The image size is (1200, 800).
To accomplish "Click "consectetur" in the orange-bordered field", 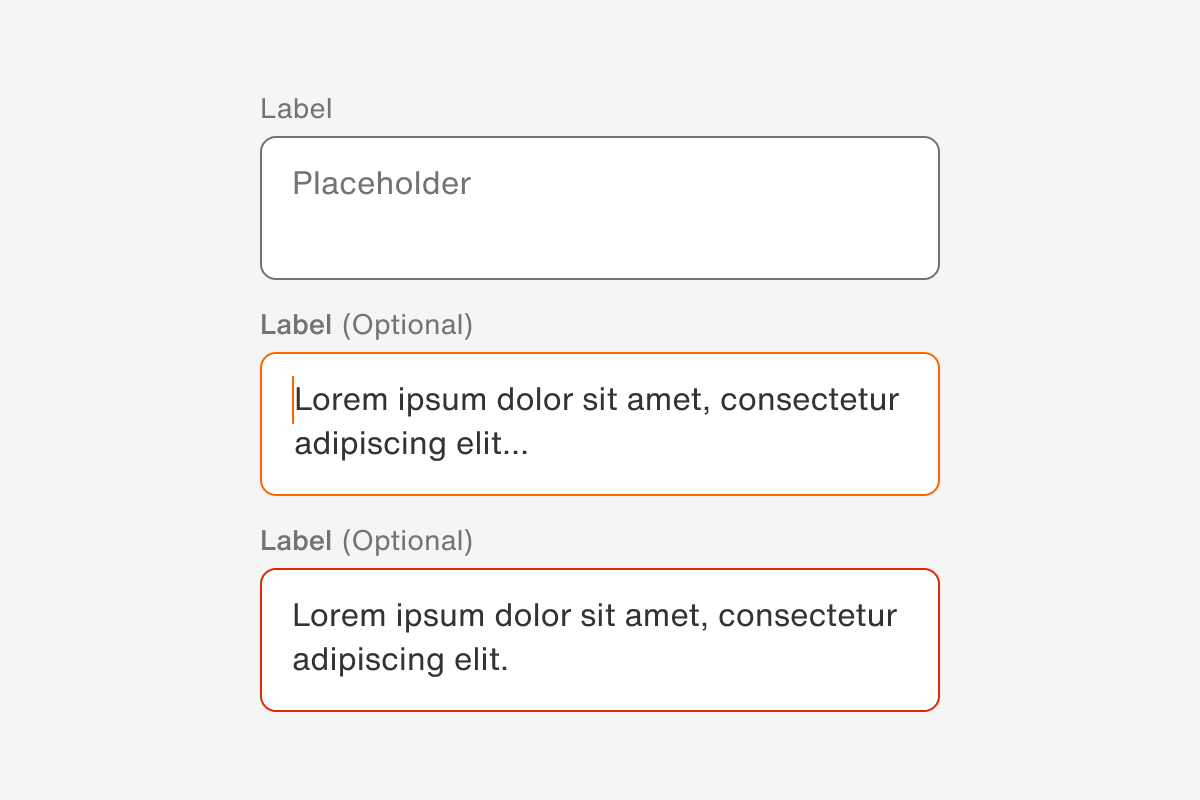I will click(809, 400).
